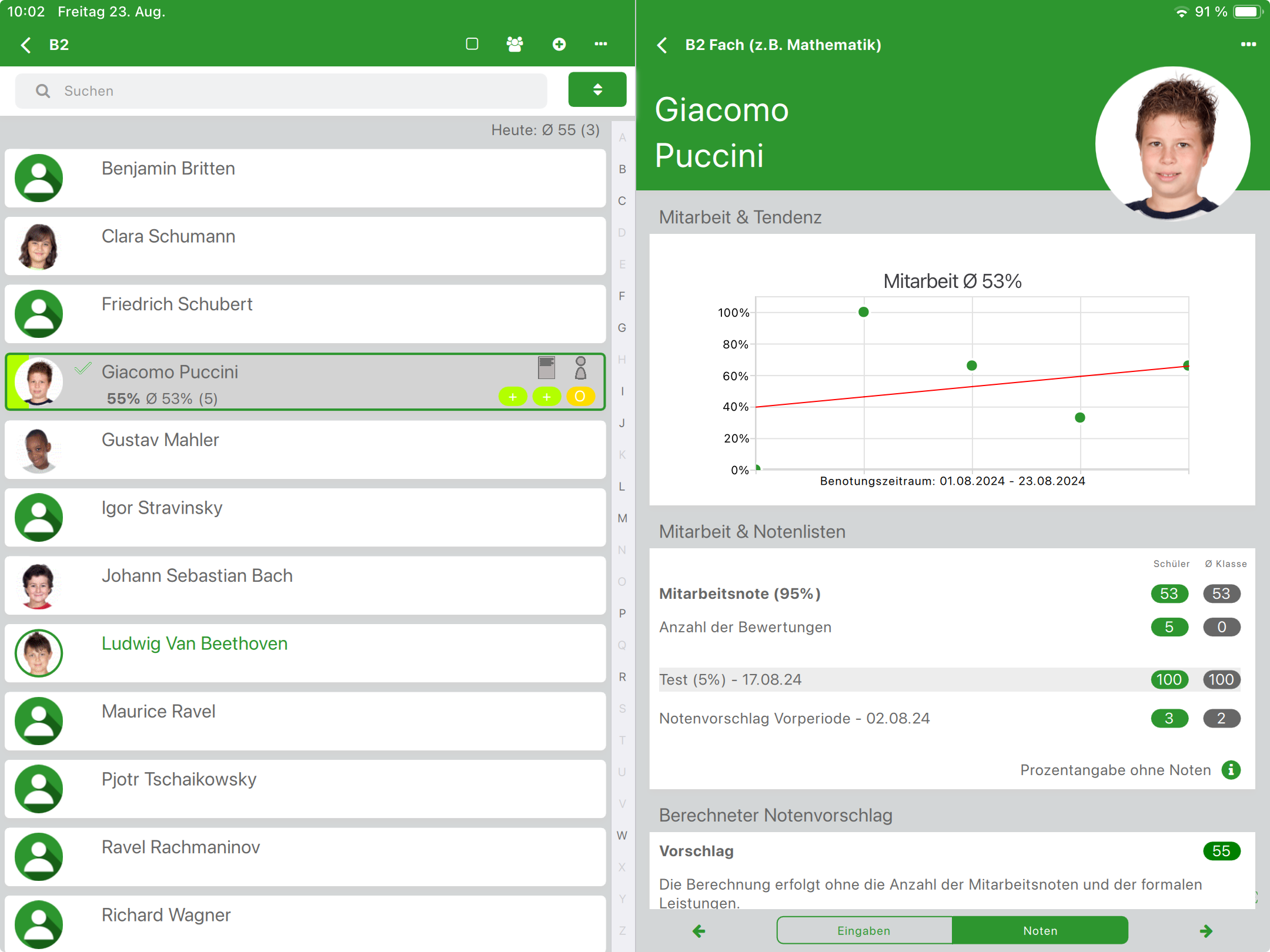Toggle the checkmark next to Giacomo Puccini
The height and width of the screenshot is (952, 1270).
(83, 369)
